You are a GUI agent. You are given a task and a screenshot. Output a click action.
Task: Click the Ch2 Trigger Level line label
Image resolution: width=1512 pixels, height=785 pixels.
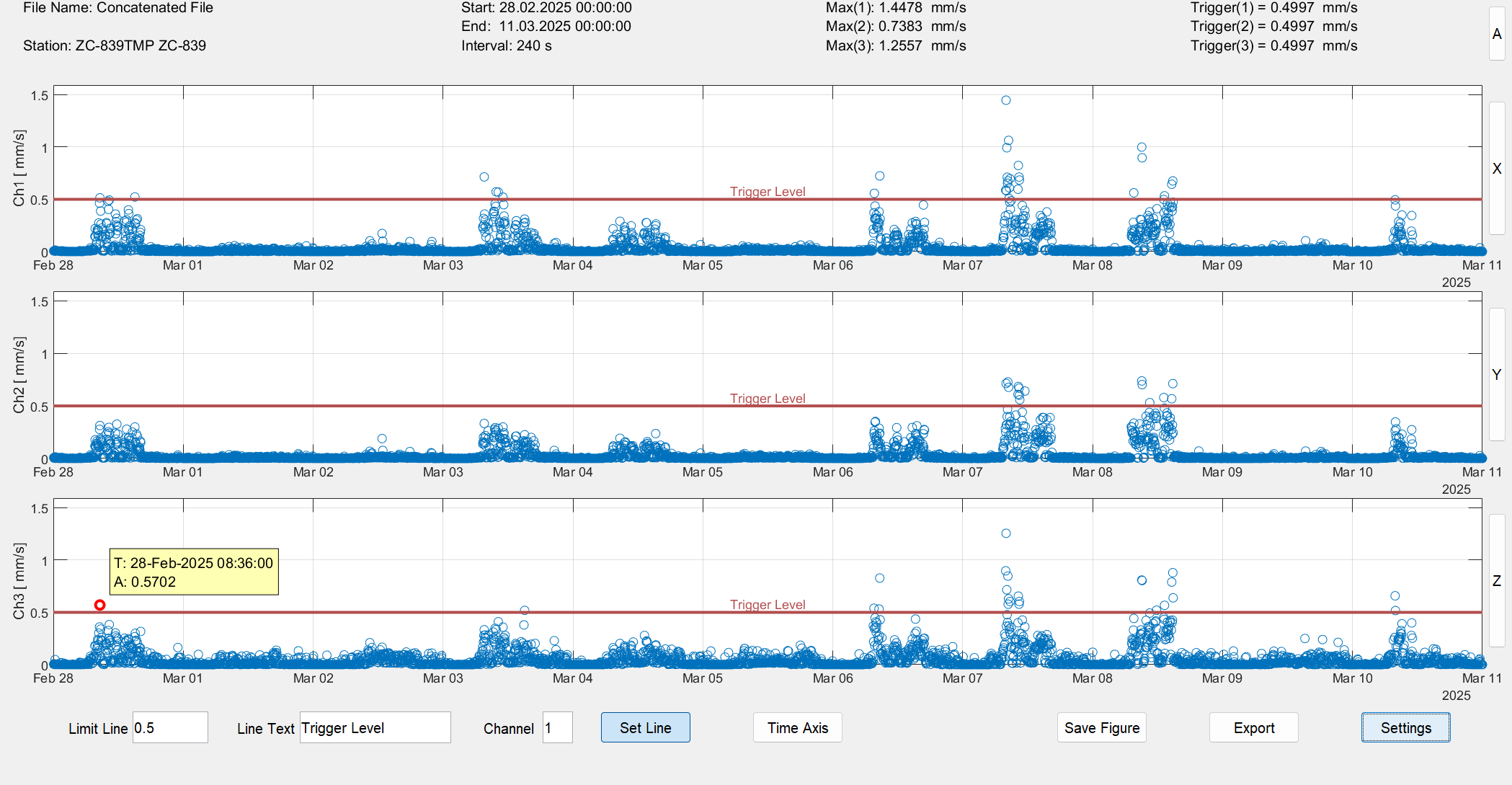click(x=768, y=399)
